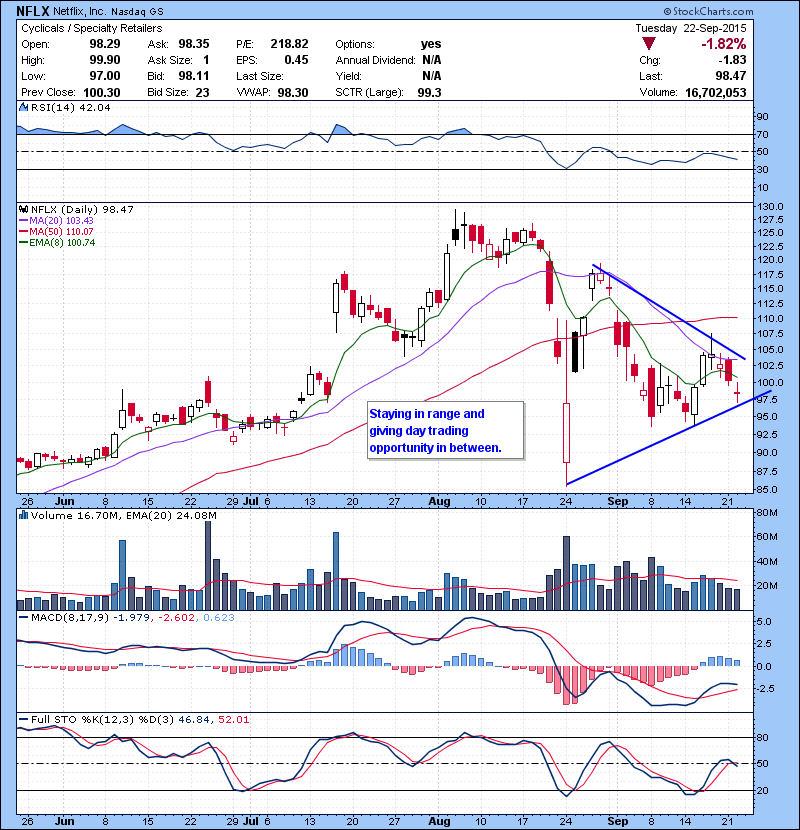This screenshot has height=830, width=800.
Task: Select the green EMA(8) legend line
Action: click(x=23, y=243)
